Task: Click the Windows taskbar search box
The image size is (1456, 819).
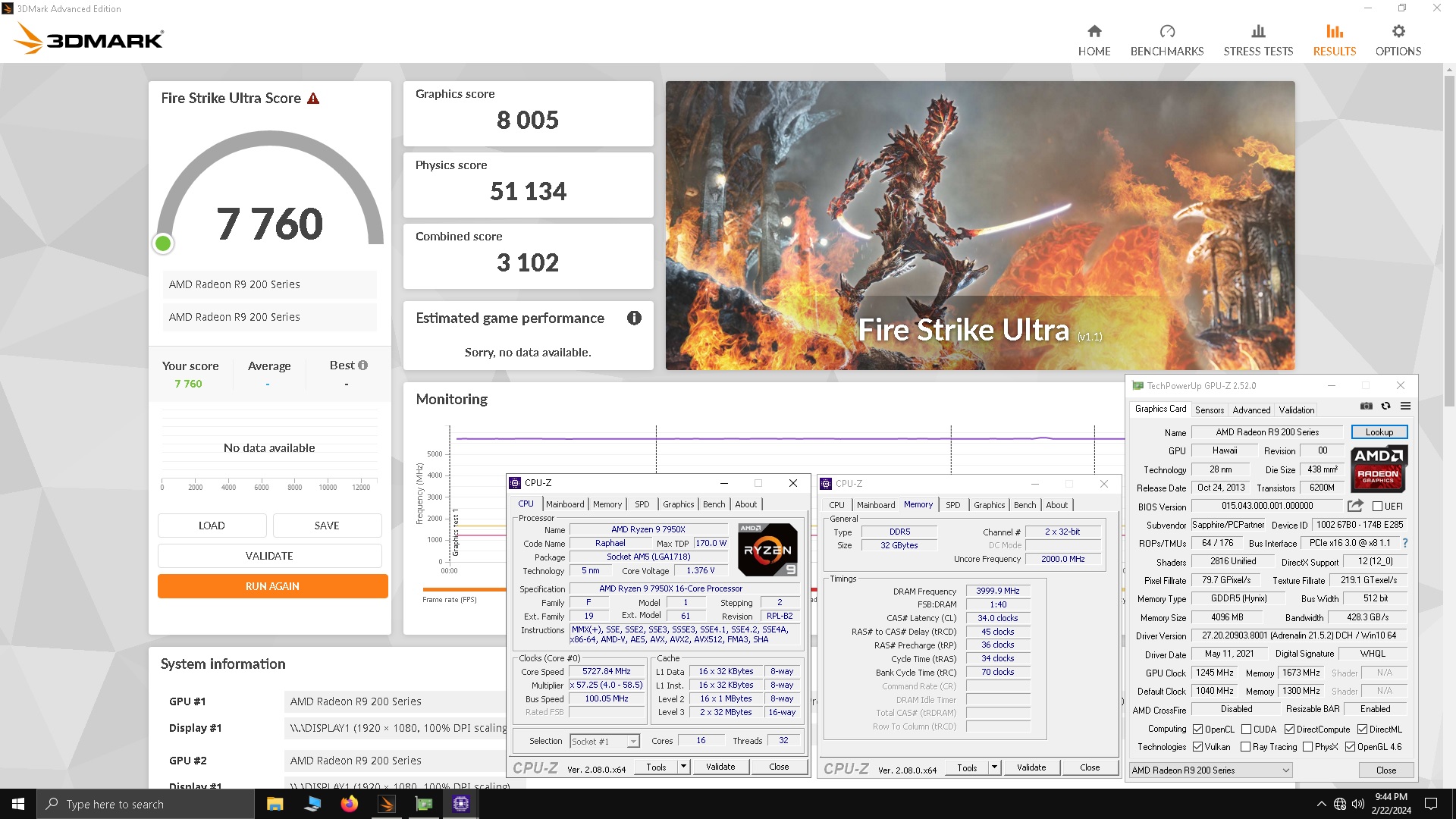Action: pos(146,804)
